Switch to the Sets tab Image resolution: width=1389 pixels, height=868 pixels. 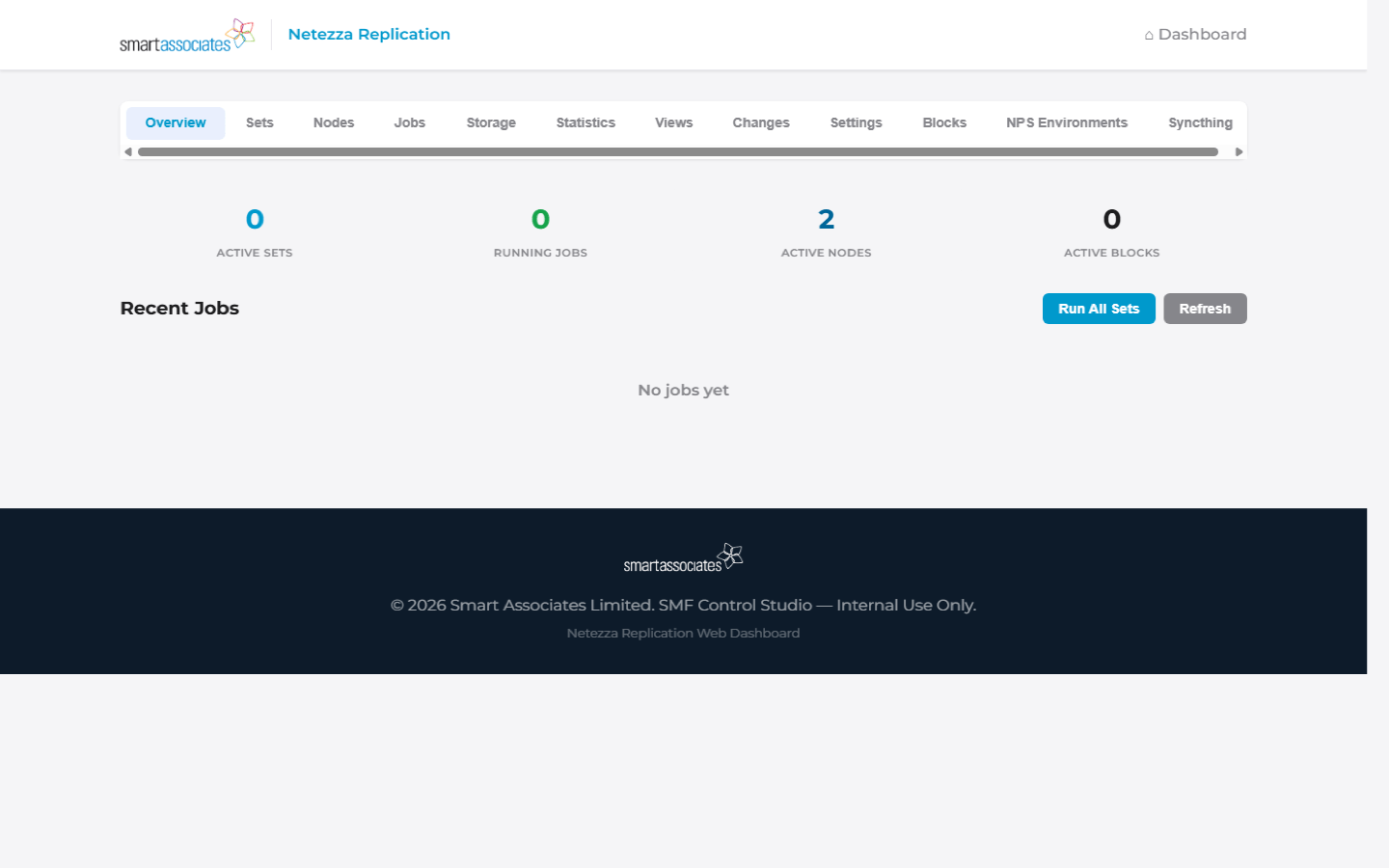coord(259,122)
